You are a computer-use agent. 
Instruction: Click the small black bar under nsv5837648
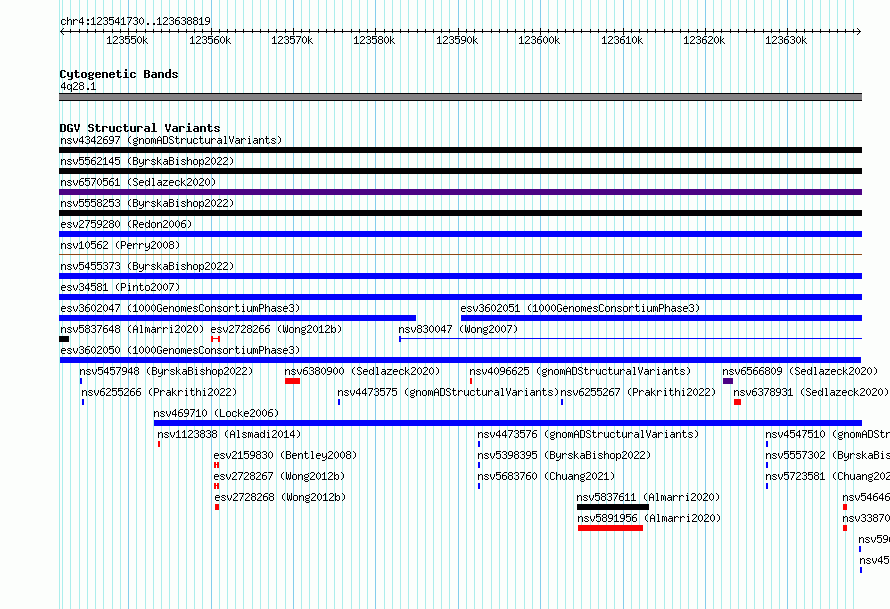tap(64, 339)
